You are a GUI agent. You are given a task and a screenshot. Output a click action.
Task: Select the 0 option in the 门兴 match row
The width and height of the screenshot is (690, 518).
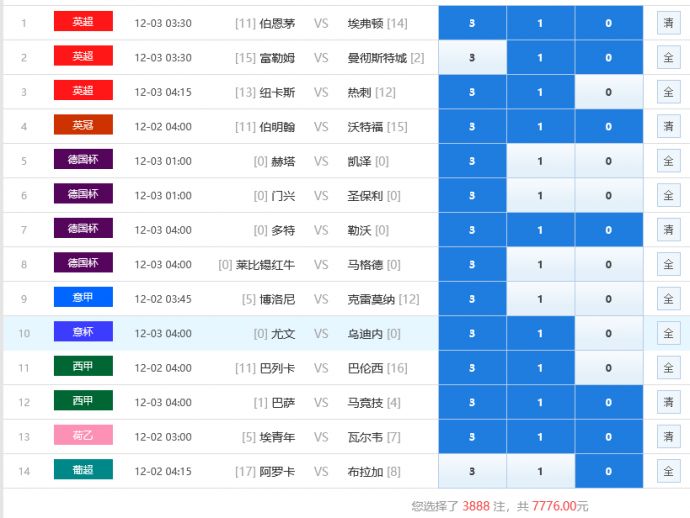click(608, 196)
